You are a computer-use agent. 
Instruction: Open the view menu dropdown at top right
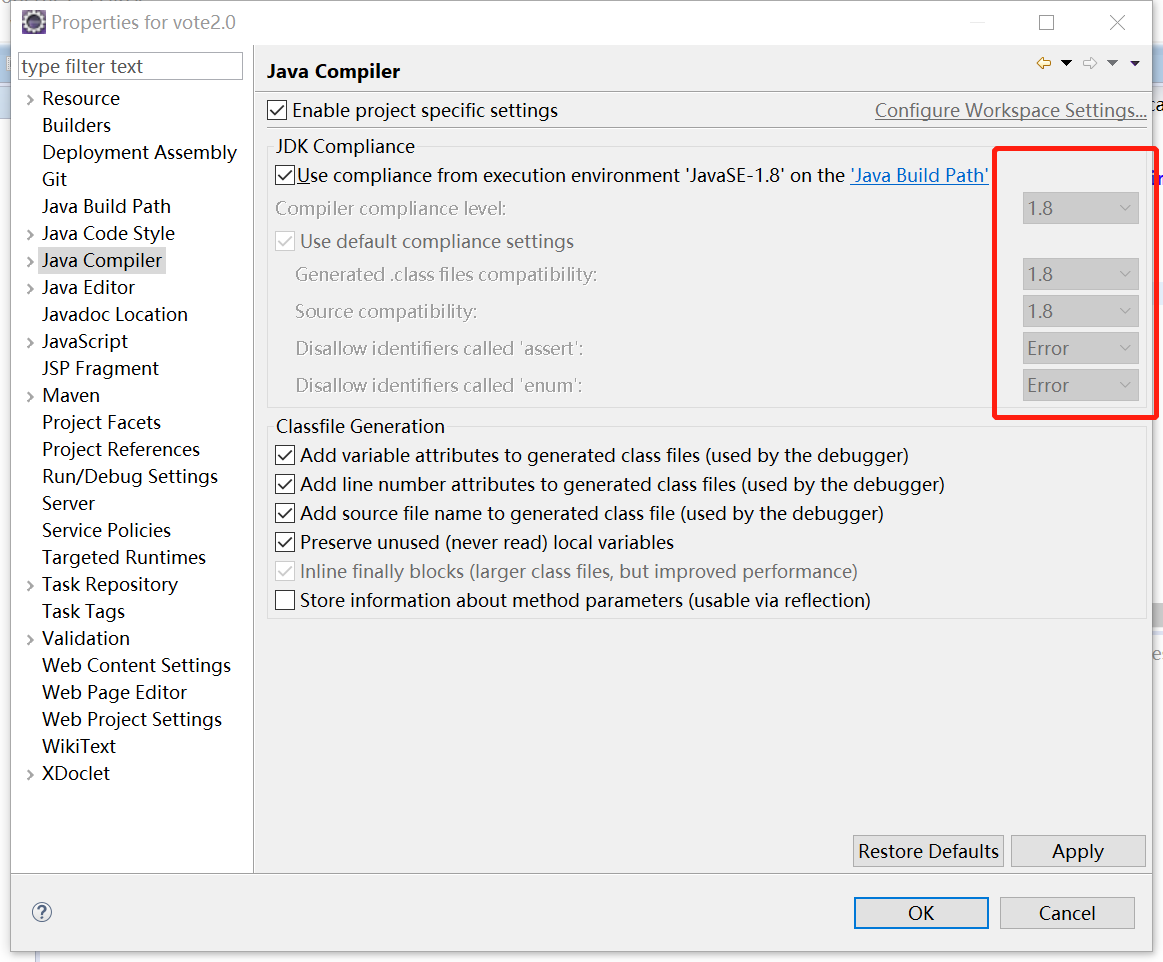point(1135,62)
